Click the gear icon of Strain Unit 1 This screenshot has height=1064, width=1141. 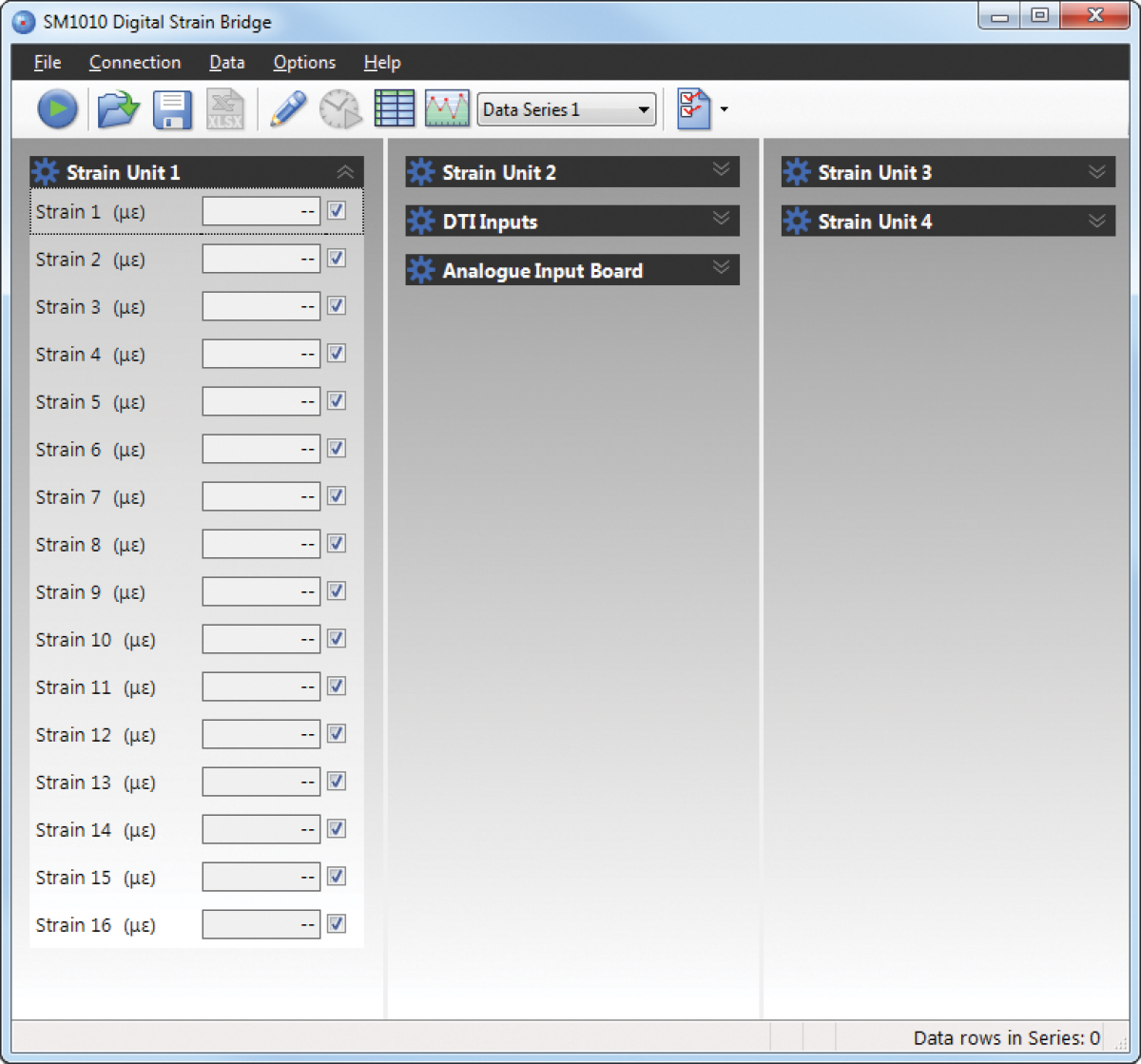point(45,172)
